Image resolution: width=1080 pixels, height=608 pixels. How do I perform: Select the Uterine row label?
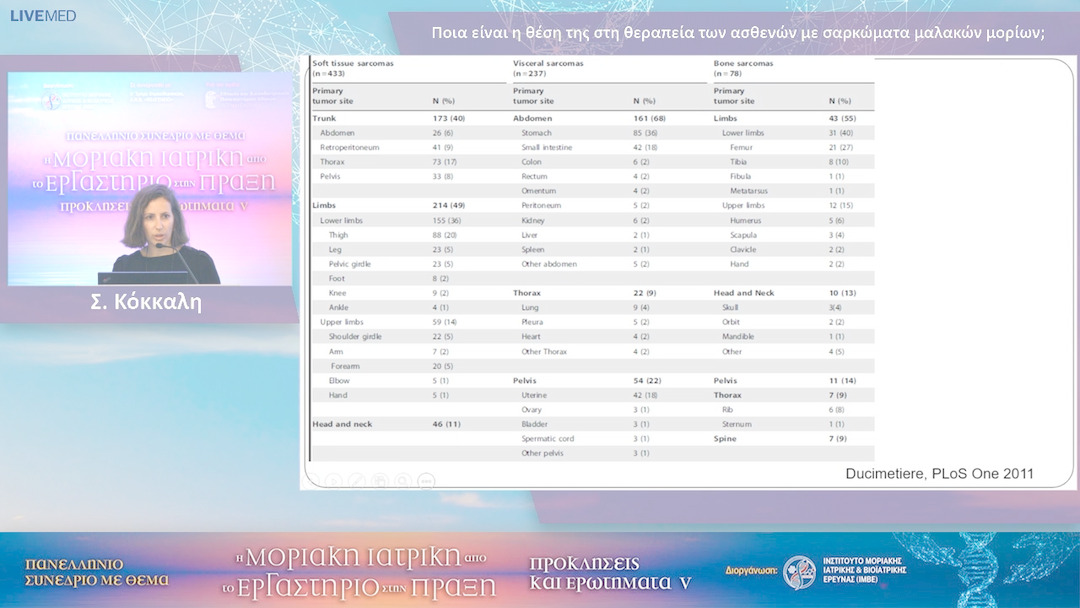pos(534,395)
